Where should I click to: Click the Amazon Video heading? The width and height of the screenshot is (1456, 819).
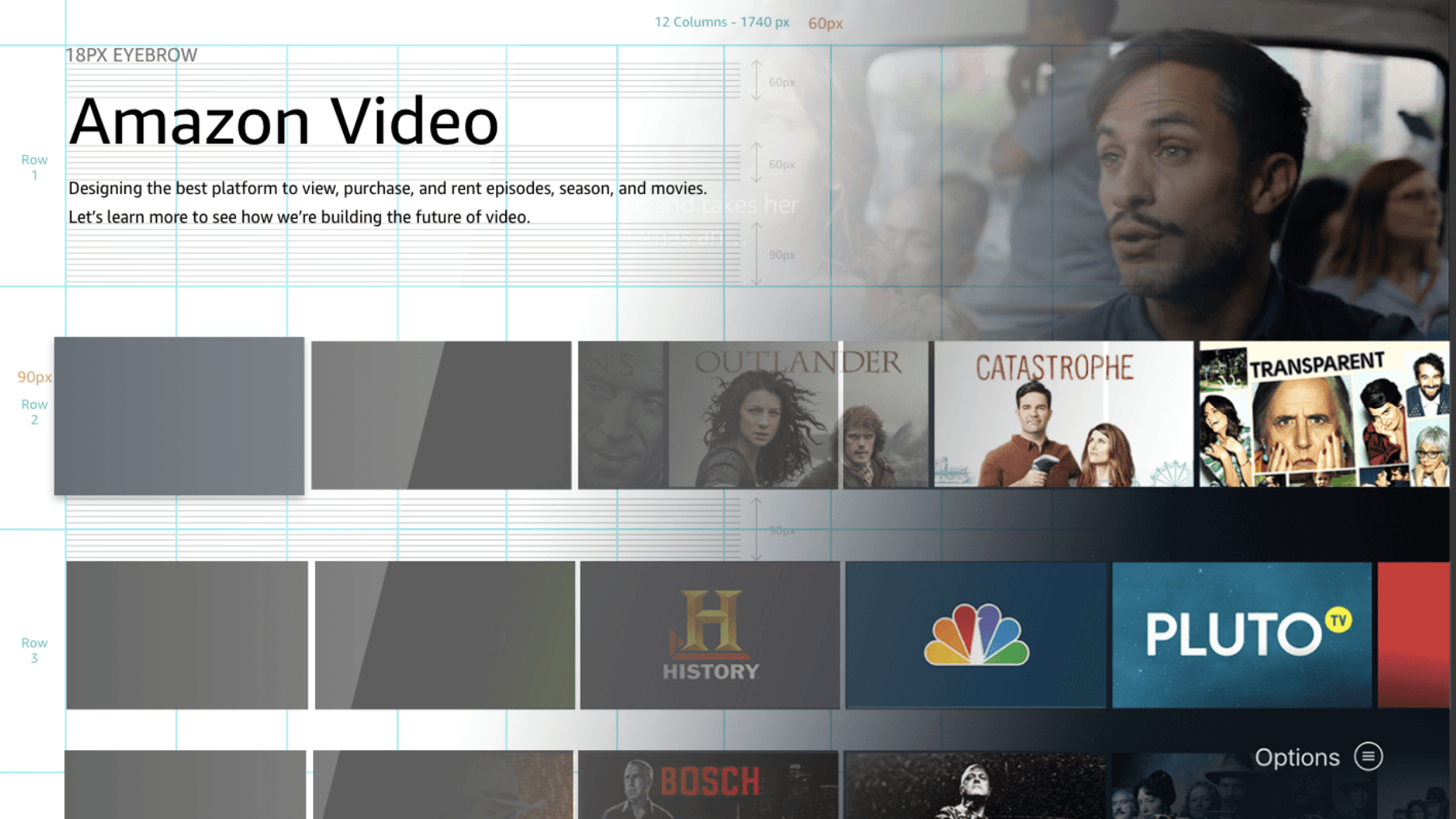pyautogui.click(x=284, y=122)
